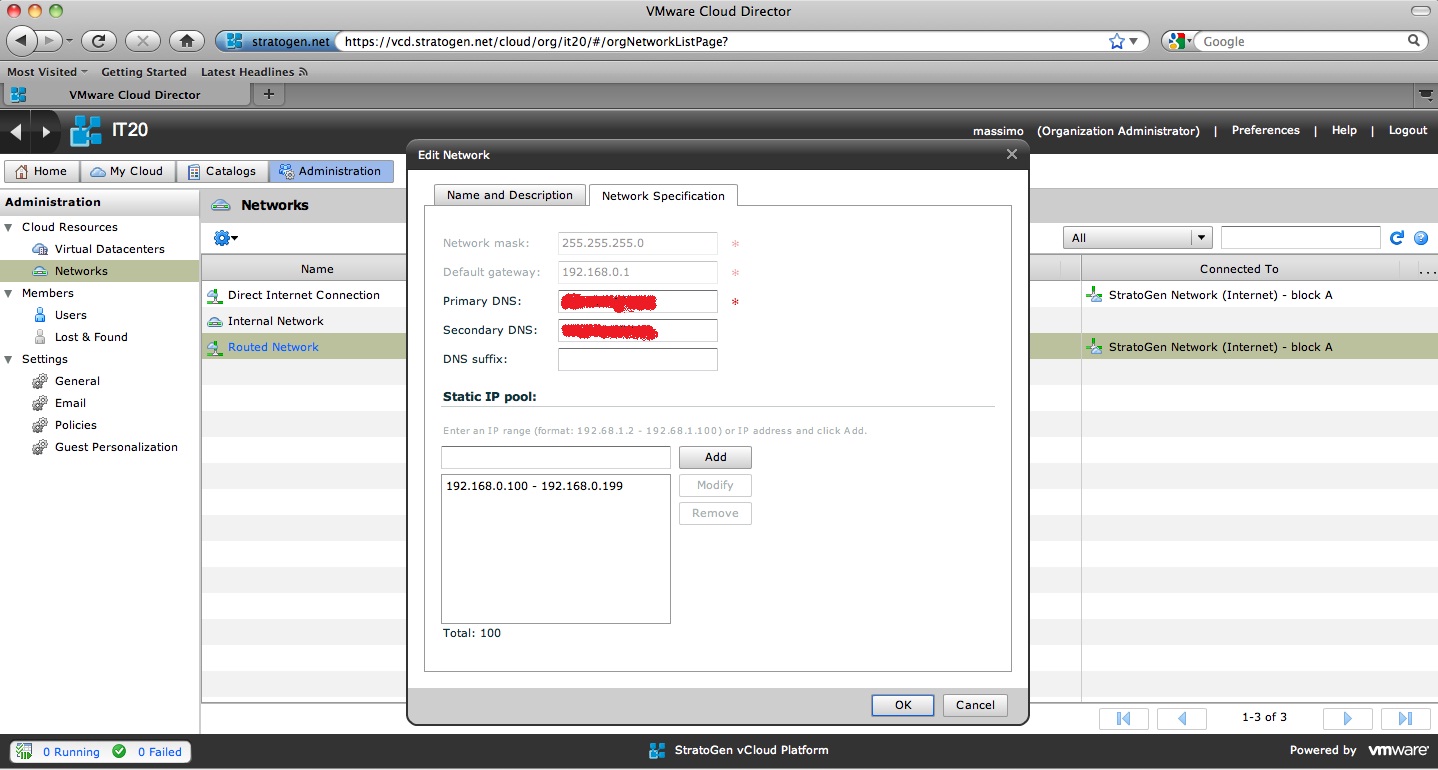
Task: Open Guest Personalization in sidebar
Action: pyautogui.click(x=116, y=447)
